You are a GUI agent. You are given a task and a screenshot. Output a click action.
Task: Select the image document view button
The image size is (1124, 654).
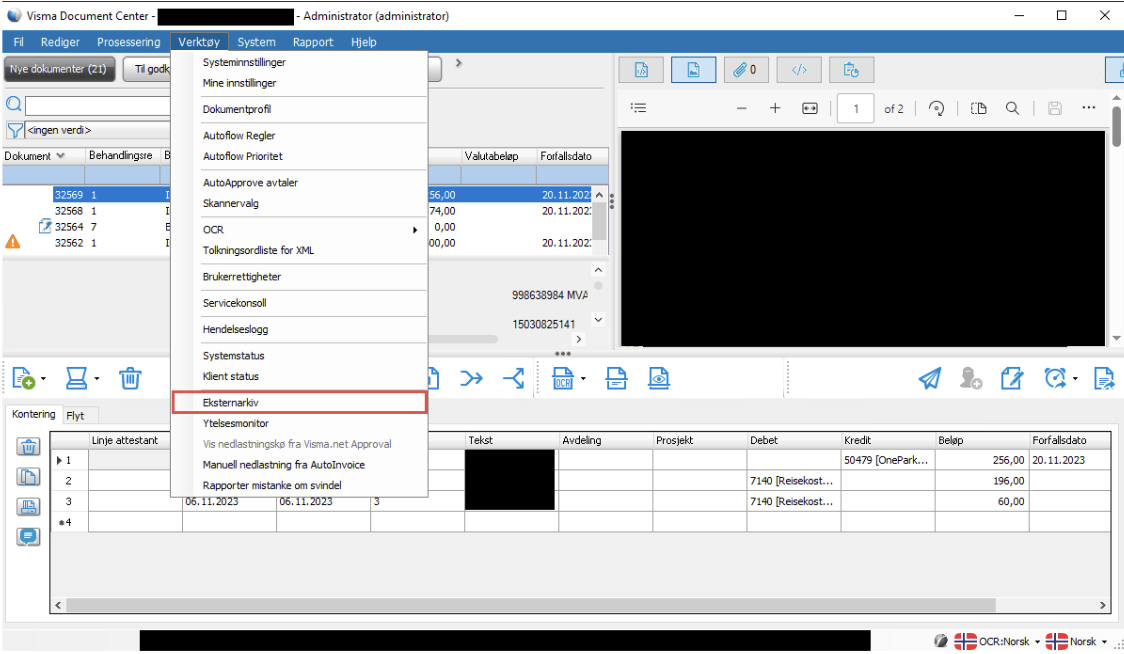pos(693,70)
